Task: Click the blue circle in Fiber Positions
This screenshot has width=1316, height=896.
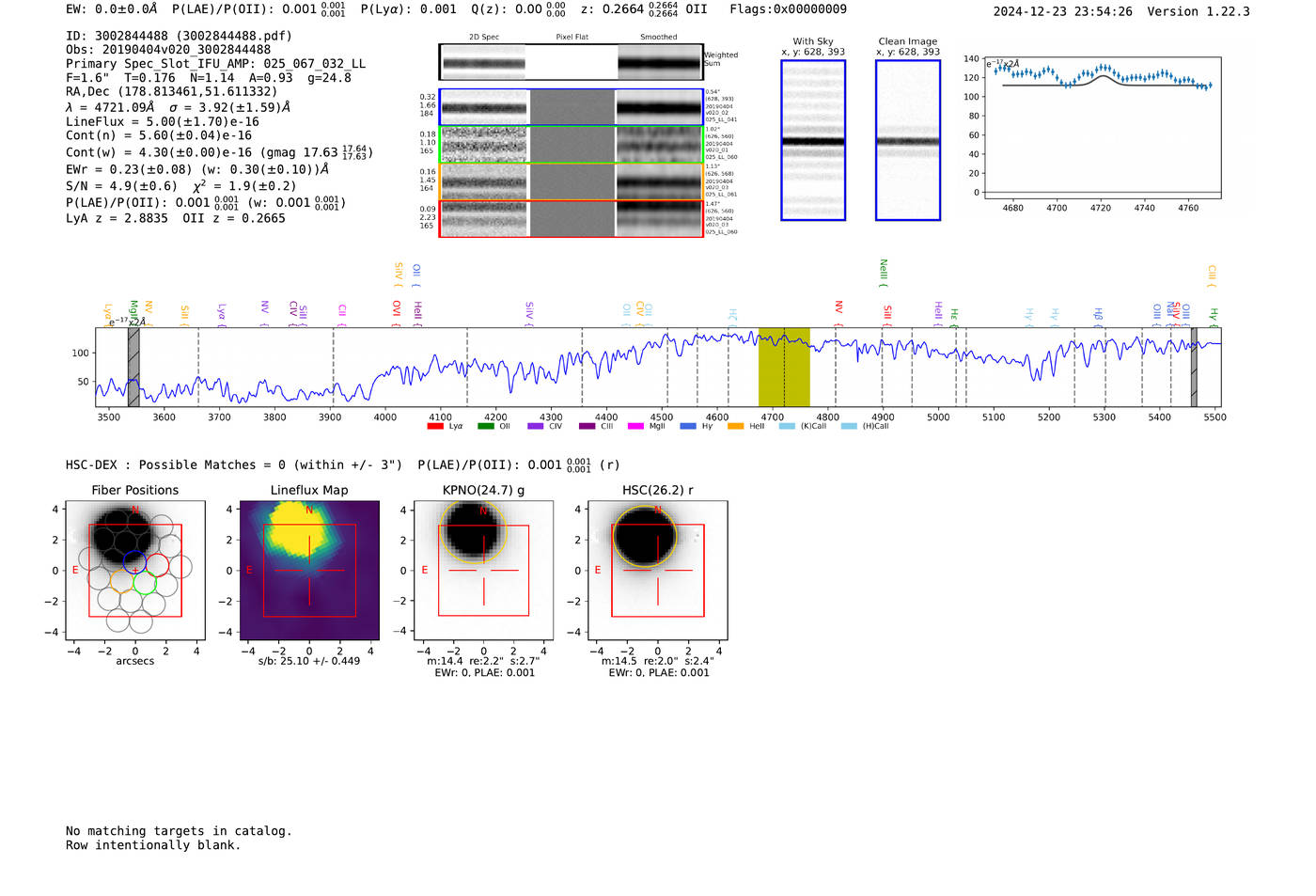Action: click(x=134, y=563)
